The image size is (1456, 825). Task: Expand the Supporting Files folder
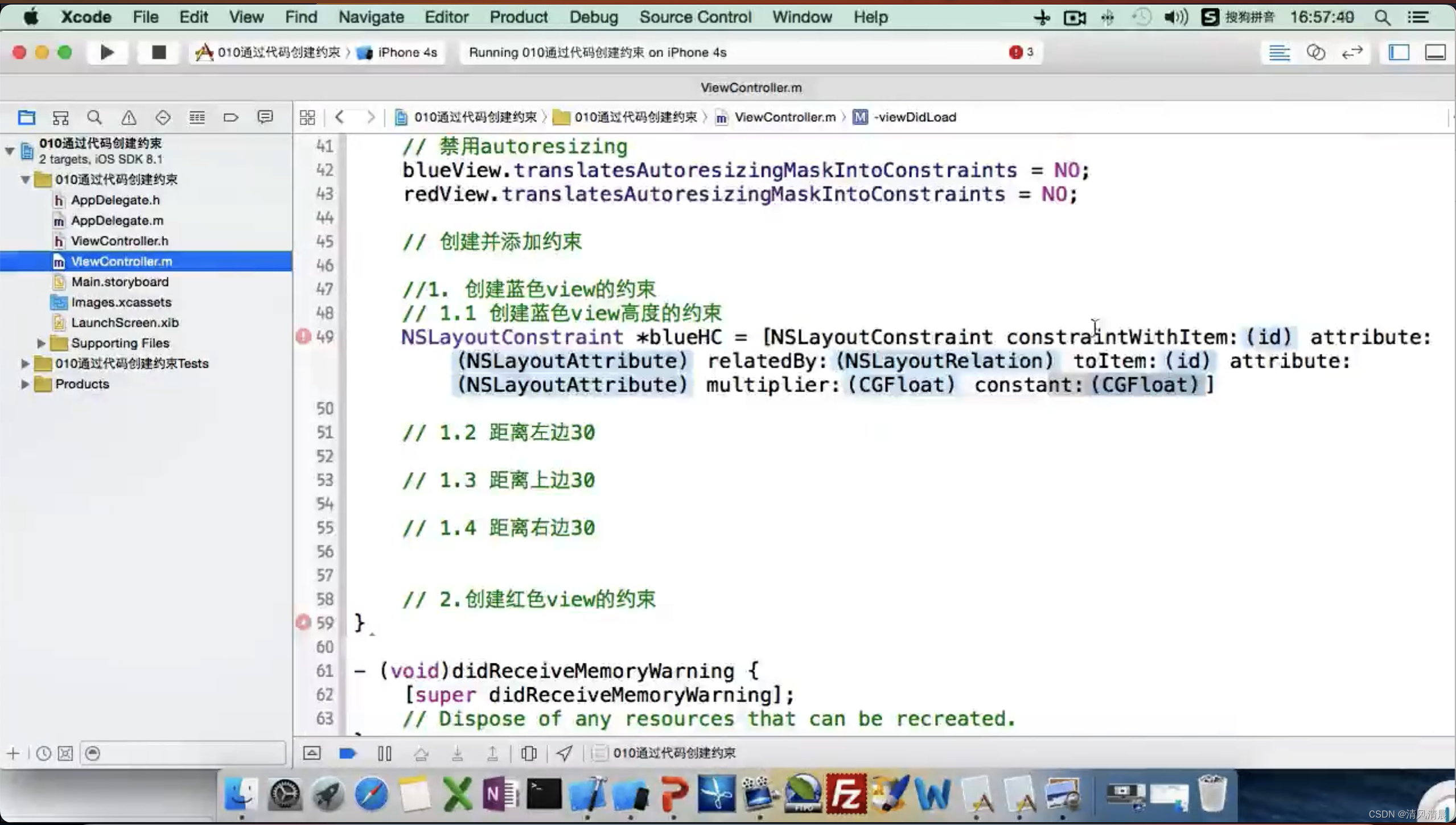tap(41, 343)
